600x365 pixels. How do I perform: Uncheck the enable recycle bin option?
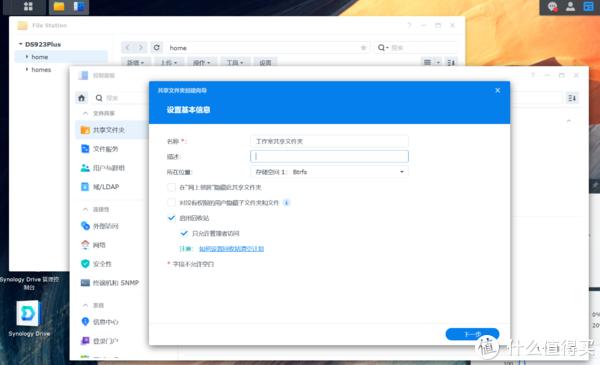(x=171, y=218)
